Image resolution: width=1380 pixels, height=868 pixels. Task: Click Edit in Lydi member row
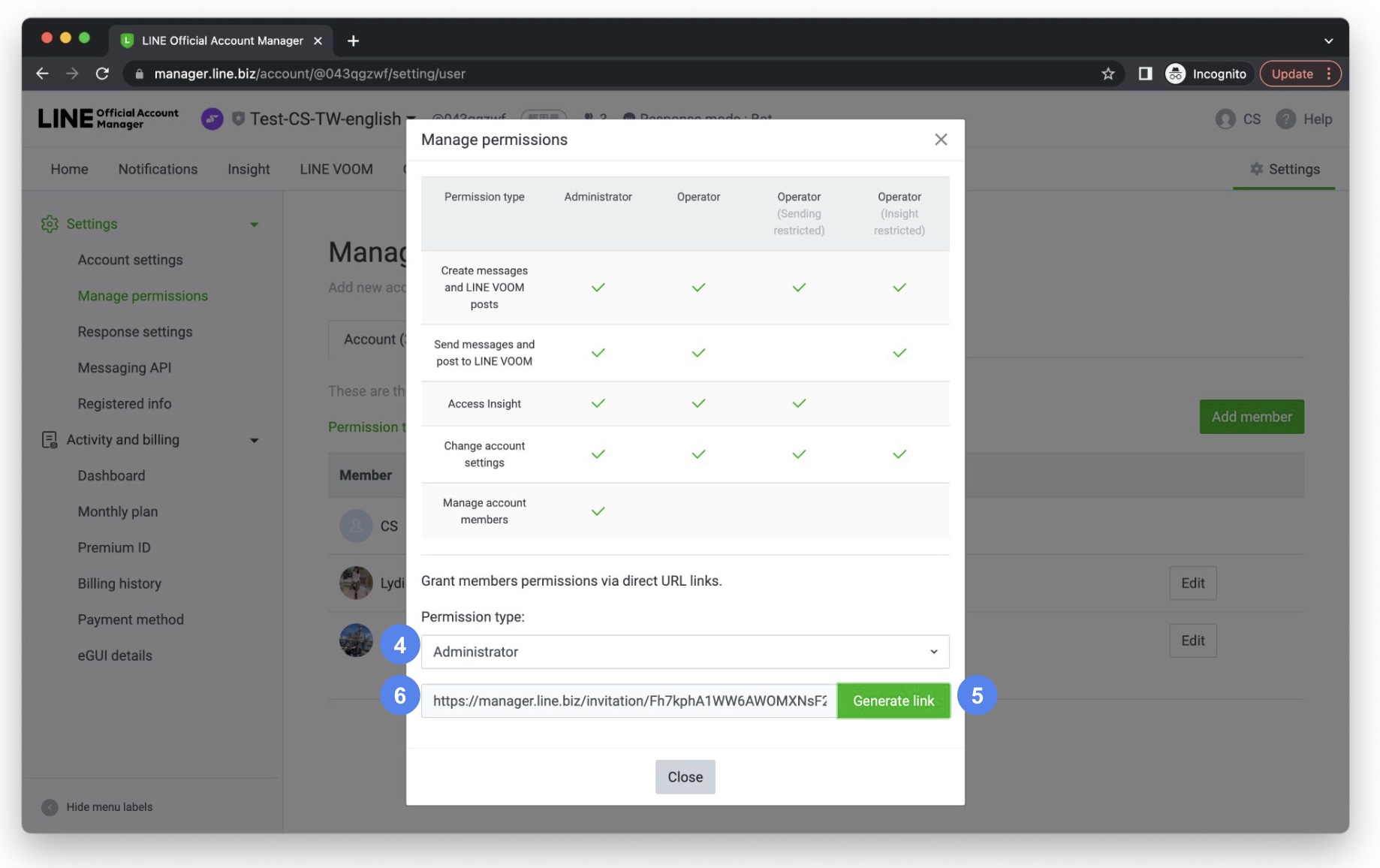[1192, 583]
